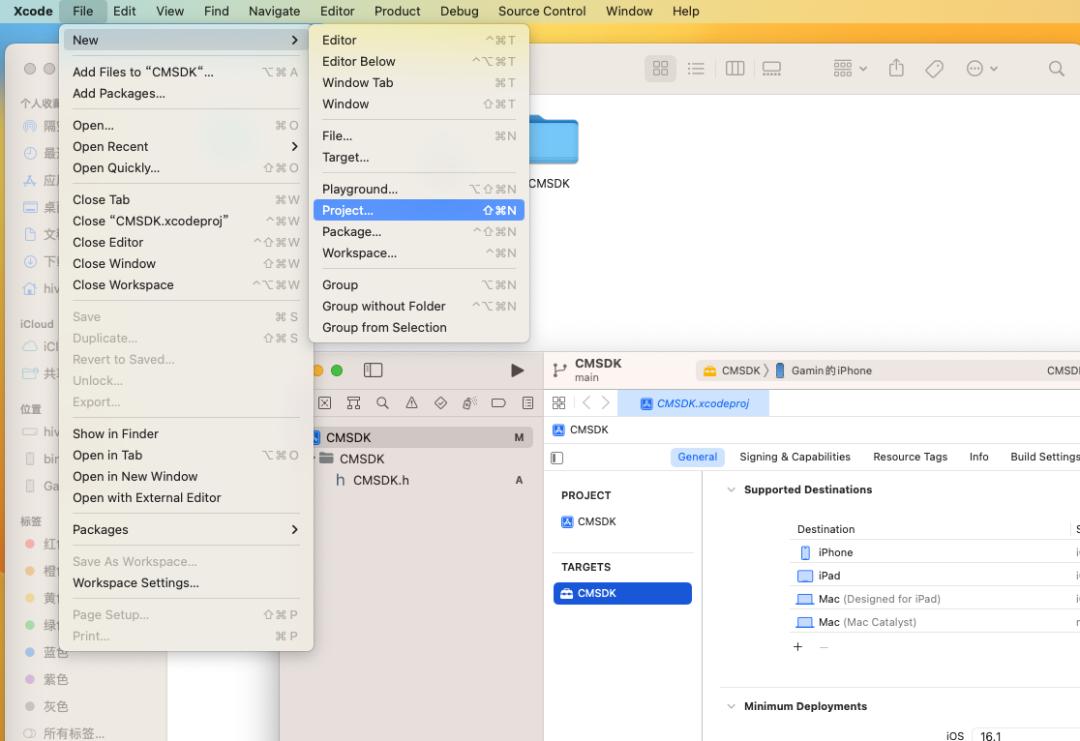Select CMSDK target under TARGETS
This screenshot has height=741, width=1080.
pyautogui.click(x=623, y=594)
